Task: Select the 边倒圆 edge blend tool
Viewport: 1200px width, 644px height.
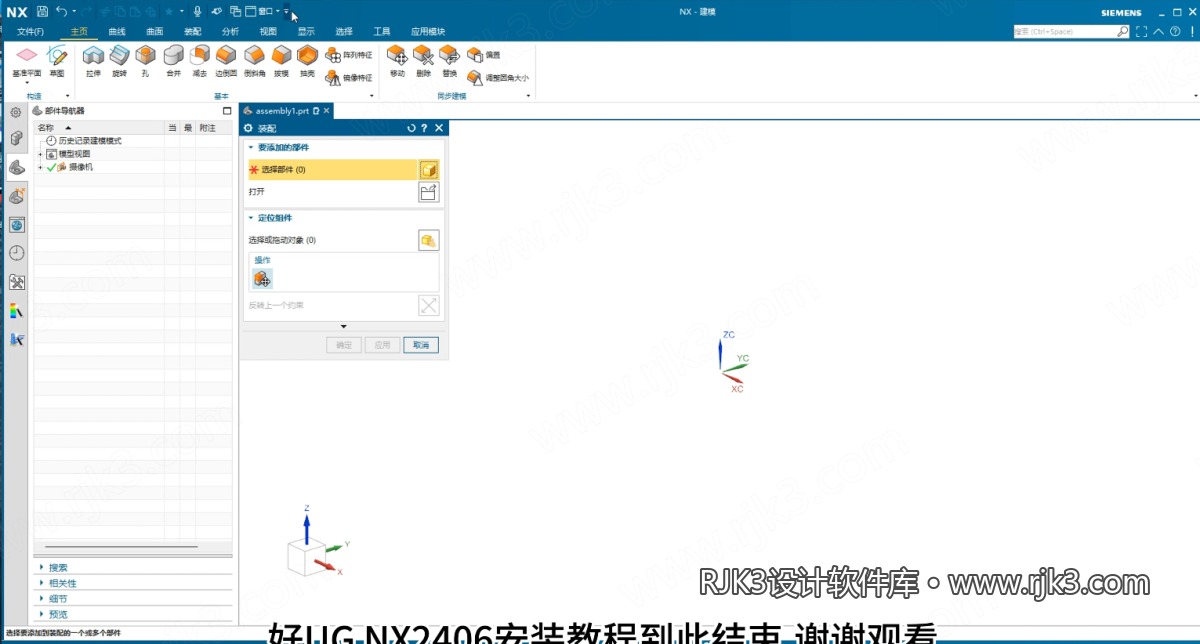Action: point(226,60)
